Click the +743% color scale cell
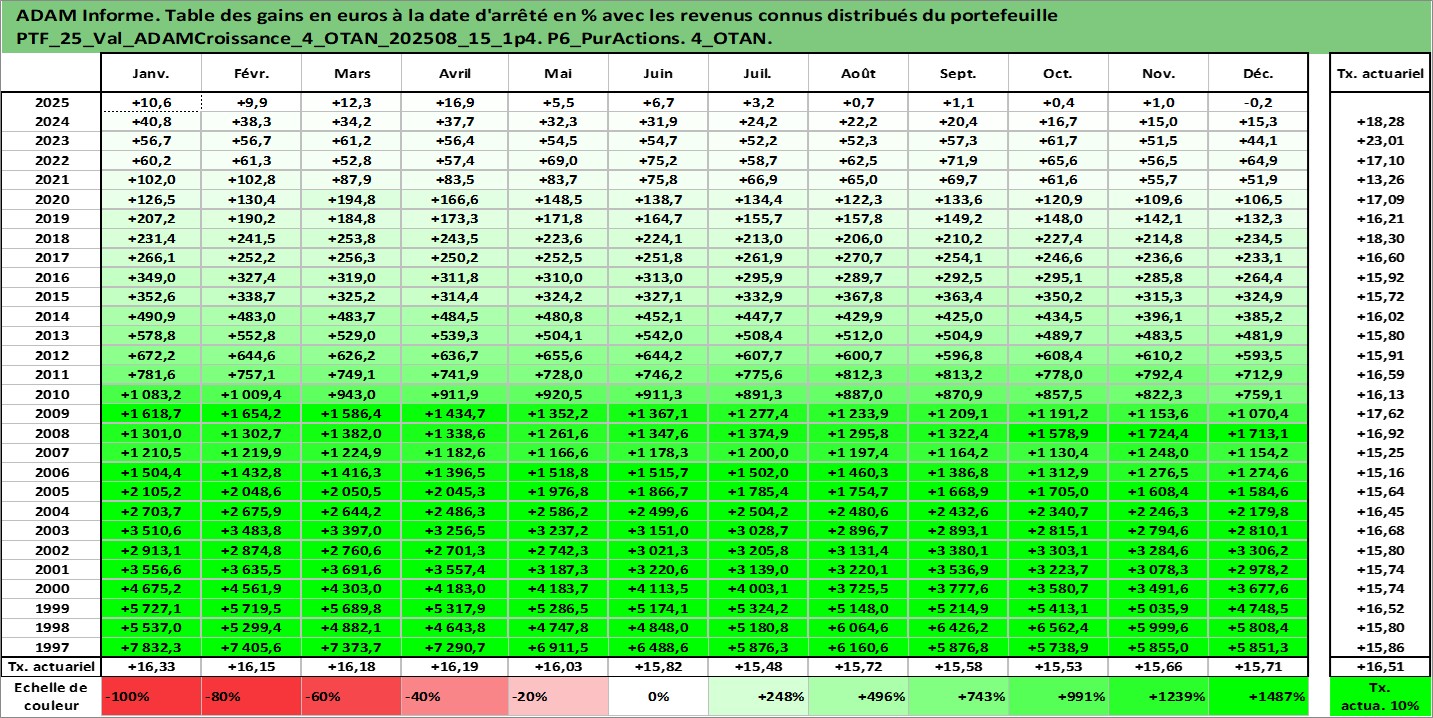Screen dimensions: 1433x718 click(x=958, y=696)
